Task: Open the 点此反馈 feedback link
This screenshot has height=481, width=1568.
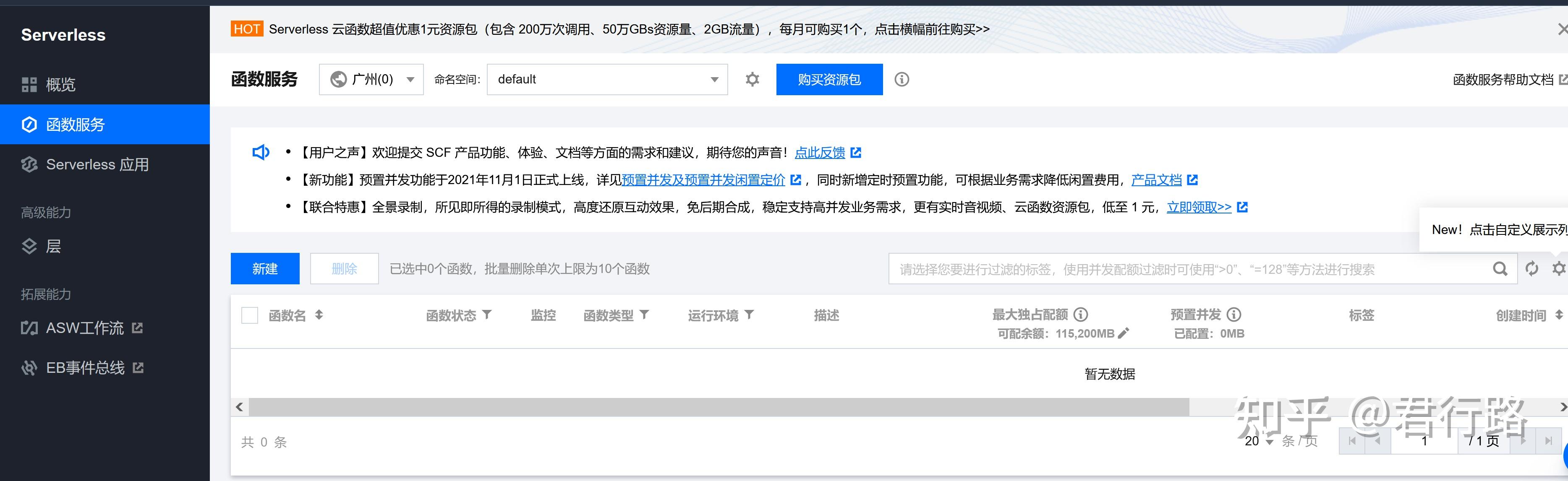Action: (820, 153)
